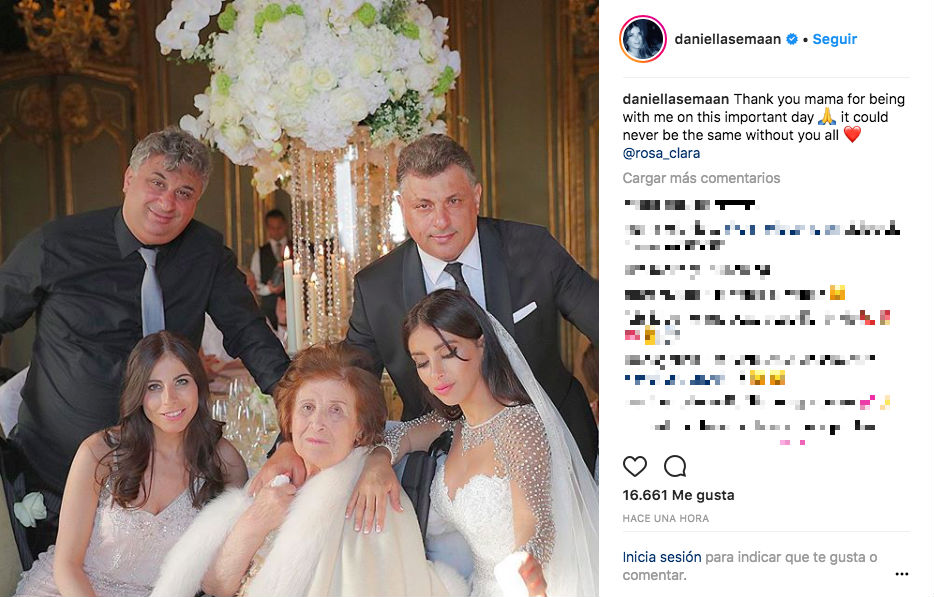Open the three-dot more options menu
934x597 pixels.
(902, 574)
